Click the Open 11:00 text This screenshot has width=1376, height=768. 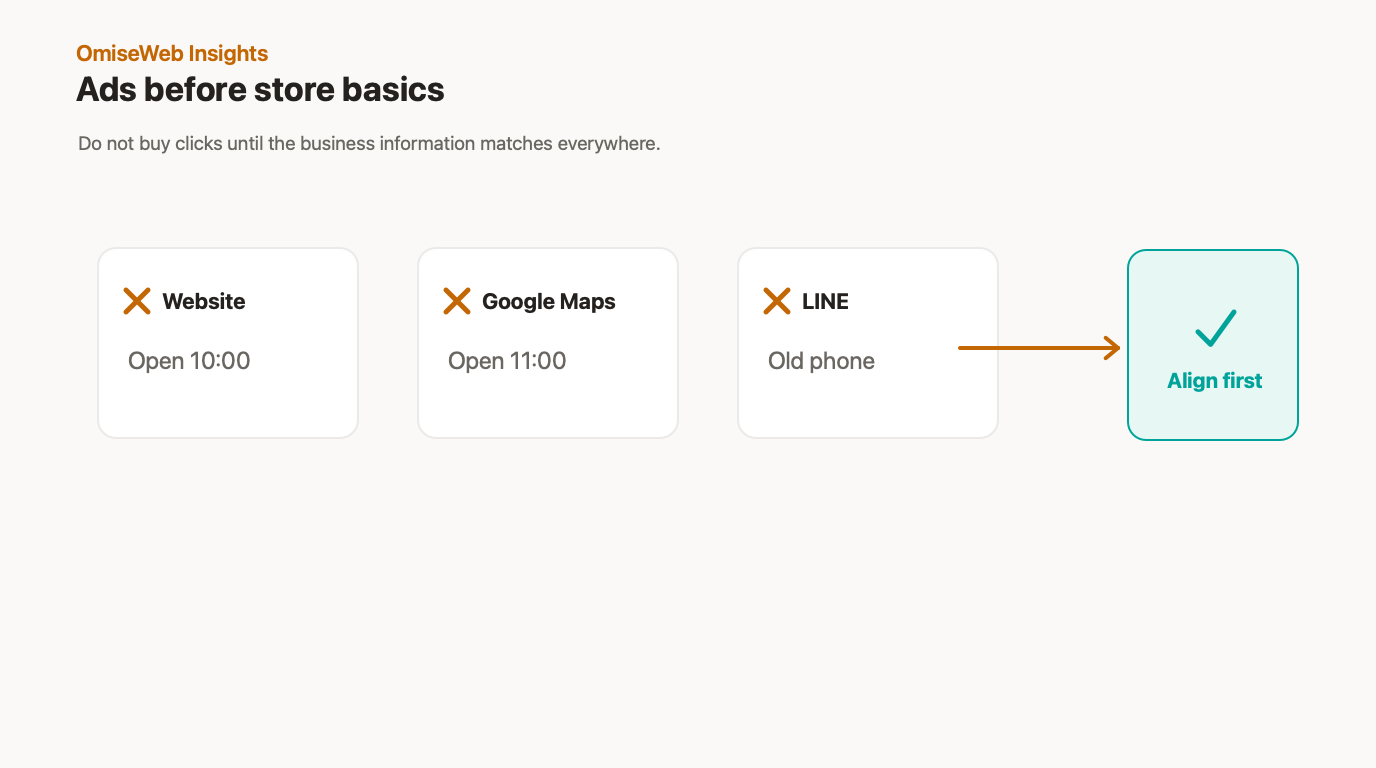[507, 361]
